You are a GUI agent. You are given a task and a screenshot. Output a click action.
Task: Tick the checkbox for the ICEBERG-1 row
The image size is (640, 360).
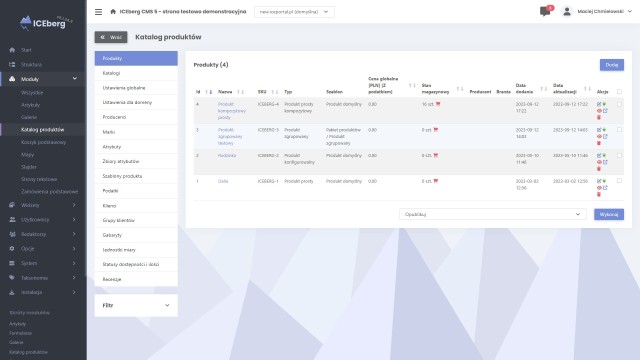point(619,181)
